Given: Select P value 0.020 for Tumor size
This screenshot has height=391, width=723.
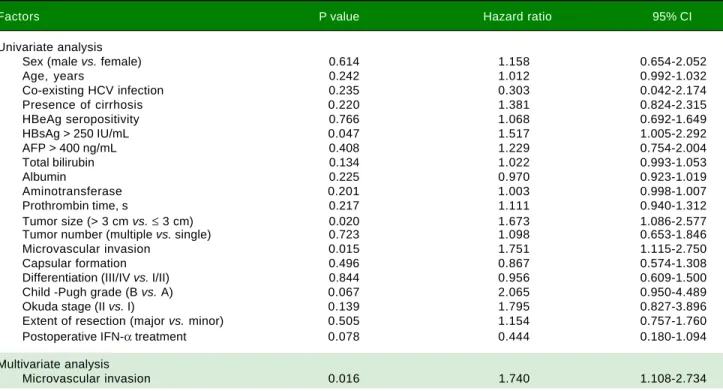Looking at the screenshot, I should click(x=344, y=221).
